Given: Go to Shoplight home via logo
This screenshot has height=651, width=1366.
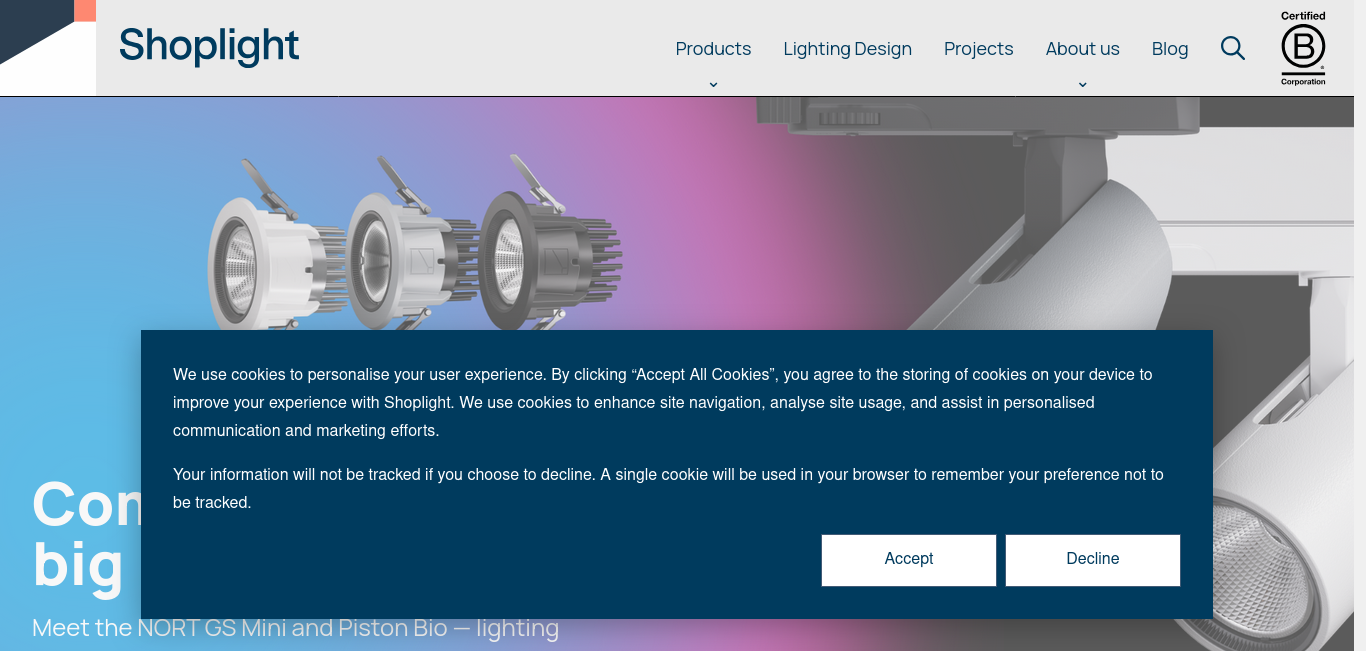Looking at the screenshot, I should (x=209, y=47).
